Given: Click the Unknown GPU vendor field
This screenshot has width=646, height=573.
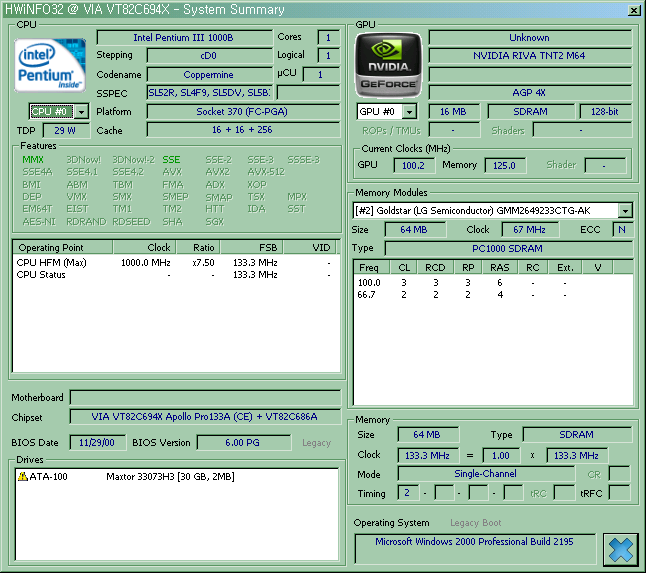Looking at the screenshot, I should 529,37.
